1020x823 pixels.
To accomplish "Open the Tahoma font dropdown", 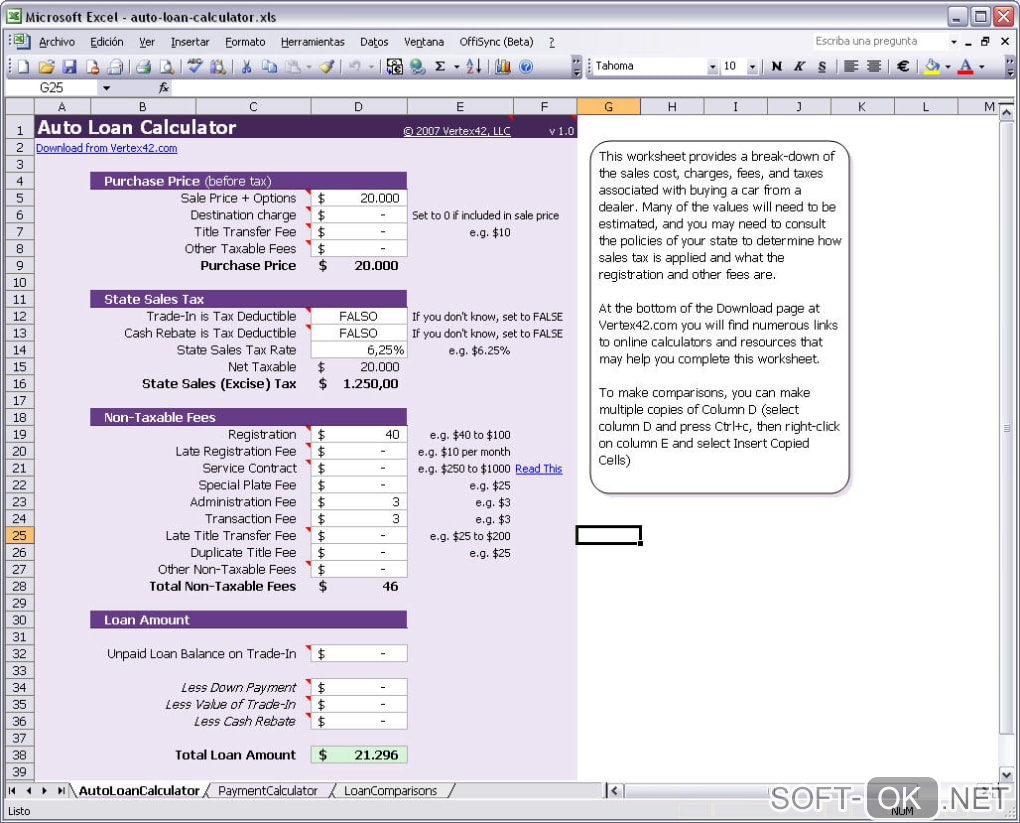I will pyautogui.click(x=712, y=66).
